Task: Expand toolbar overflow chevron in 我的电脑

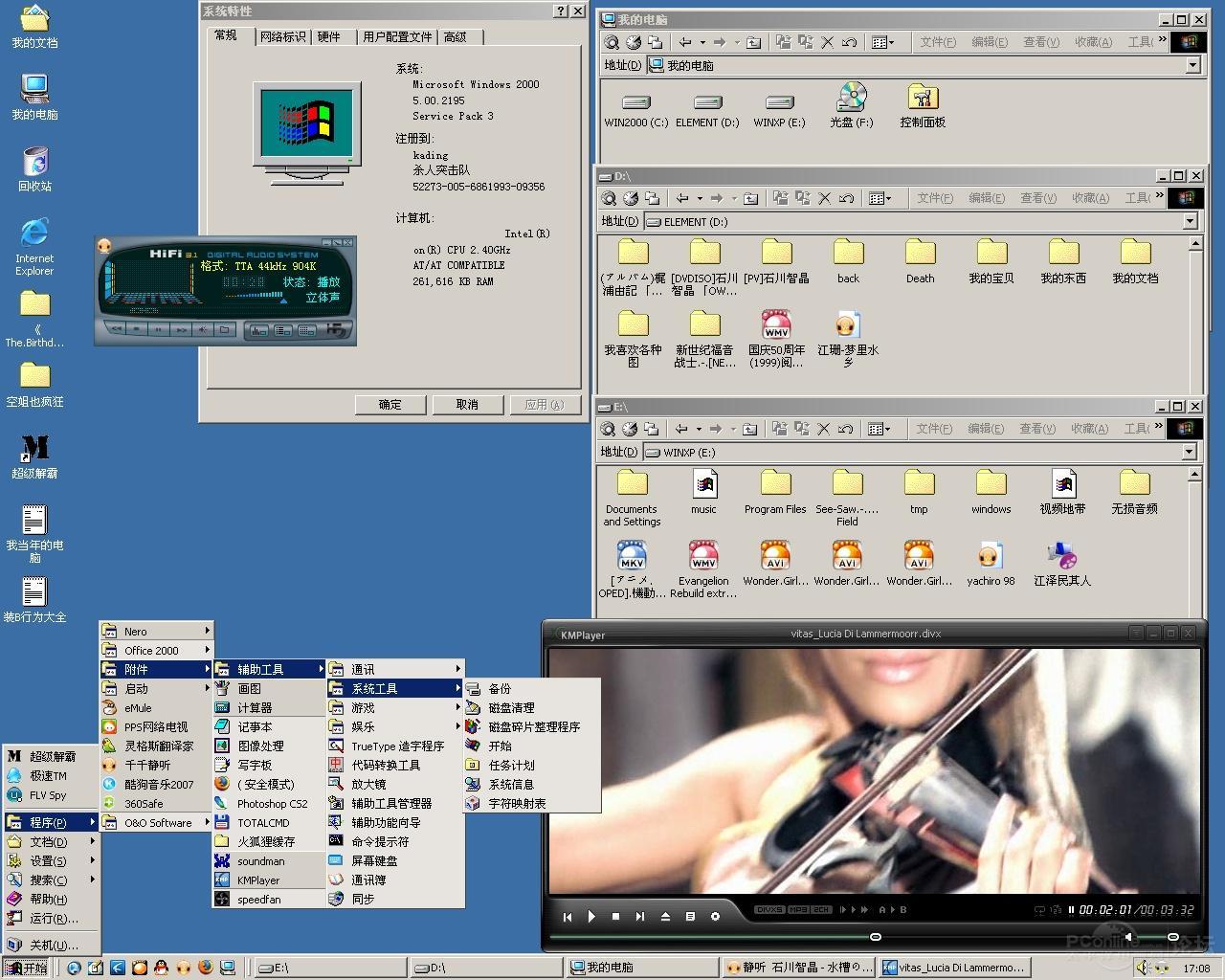Action: click(x=1162, y=40)
